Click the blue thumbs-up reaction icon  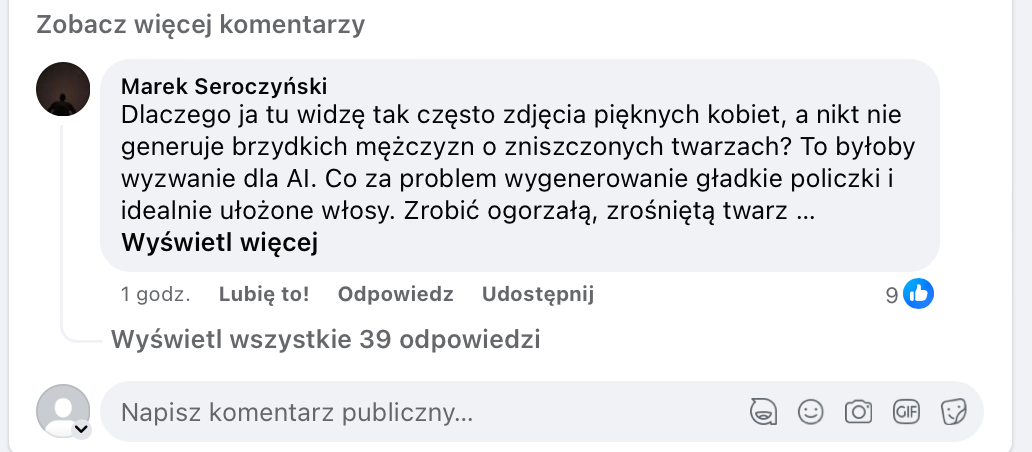[x=918, y=294]
